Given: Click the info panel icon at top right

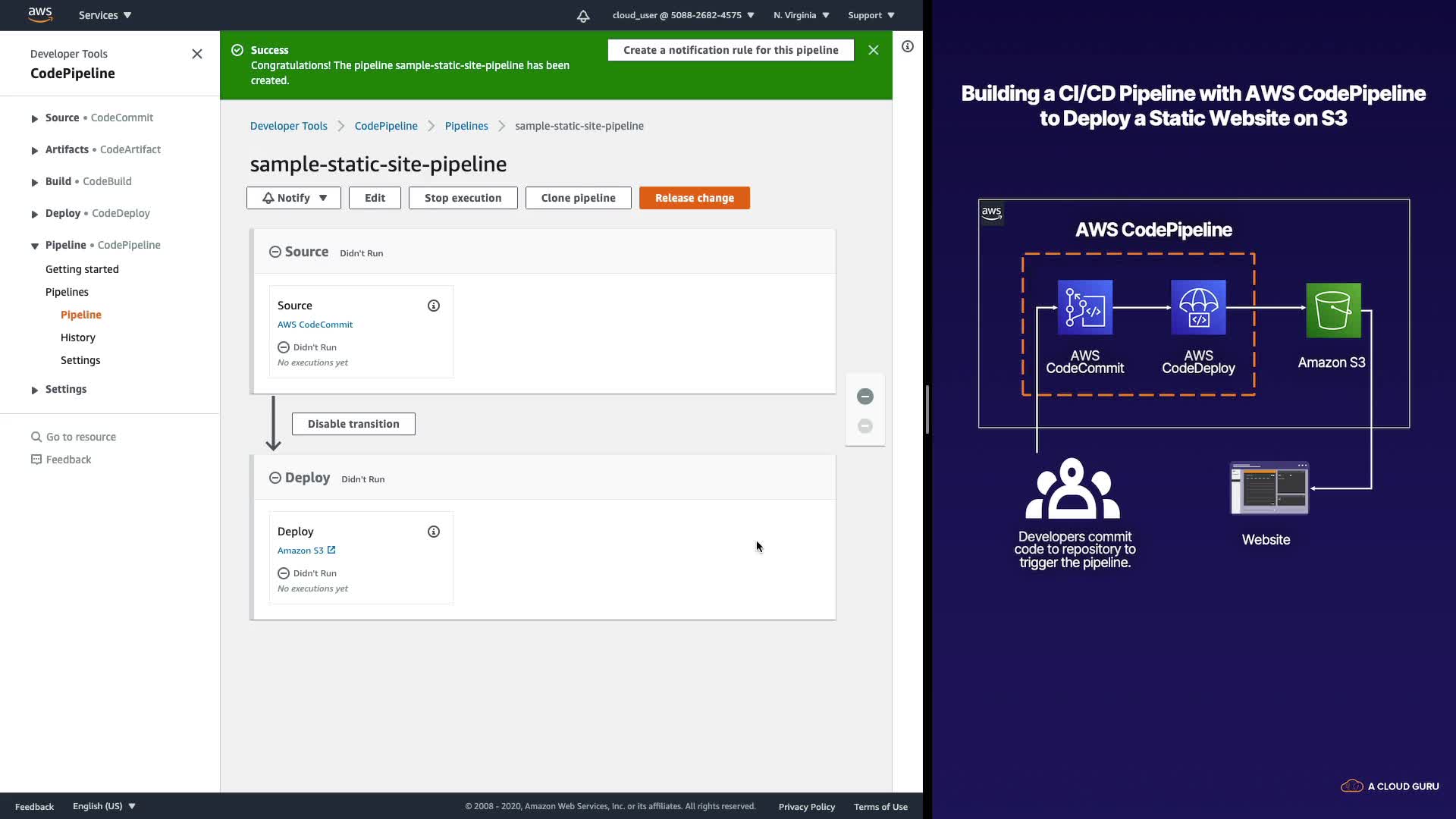Looking at the screenshot, I should (x=908, y=47).
